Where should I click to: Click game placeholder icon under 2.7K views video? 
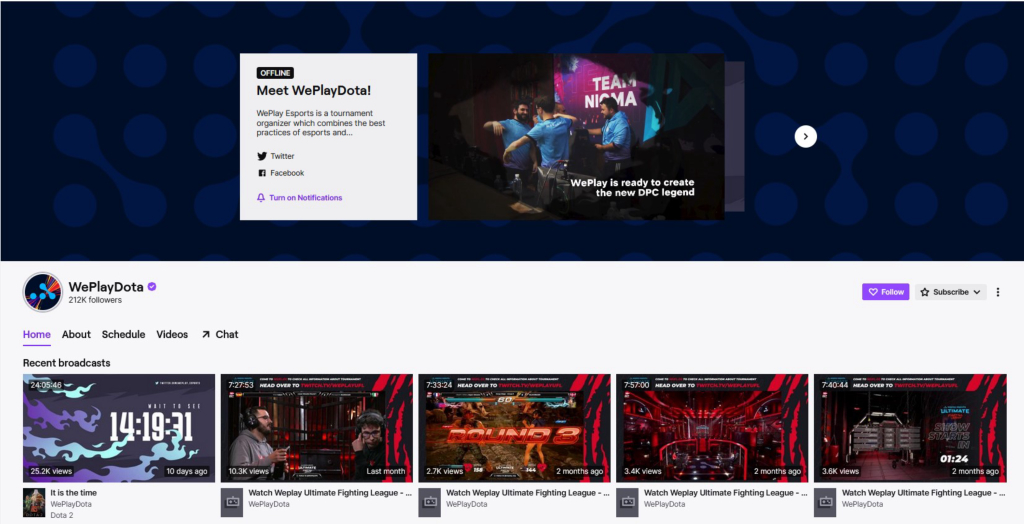point(430,502)
